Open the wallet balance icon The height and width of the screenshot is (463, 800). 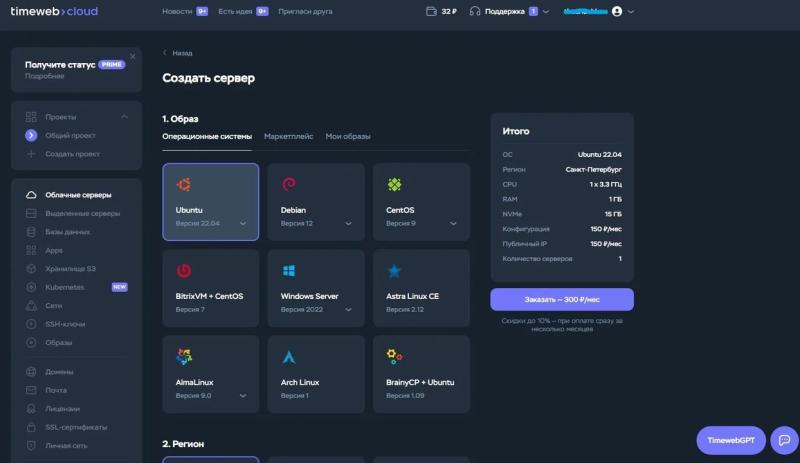[x=431, y=11]
